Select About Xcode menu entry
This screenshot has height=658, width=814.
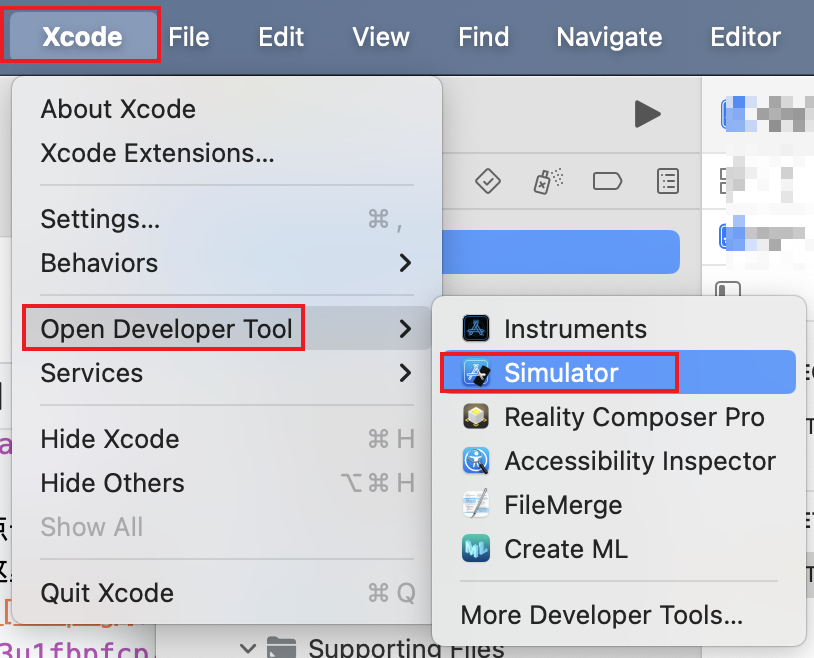point(118,109)
